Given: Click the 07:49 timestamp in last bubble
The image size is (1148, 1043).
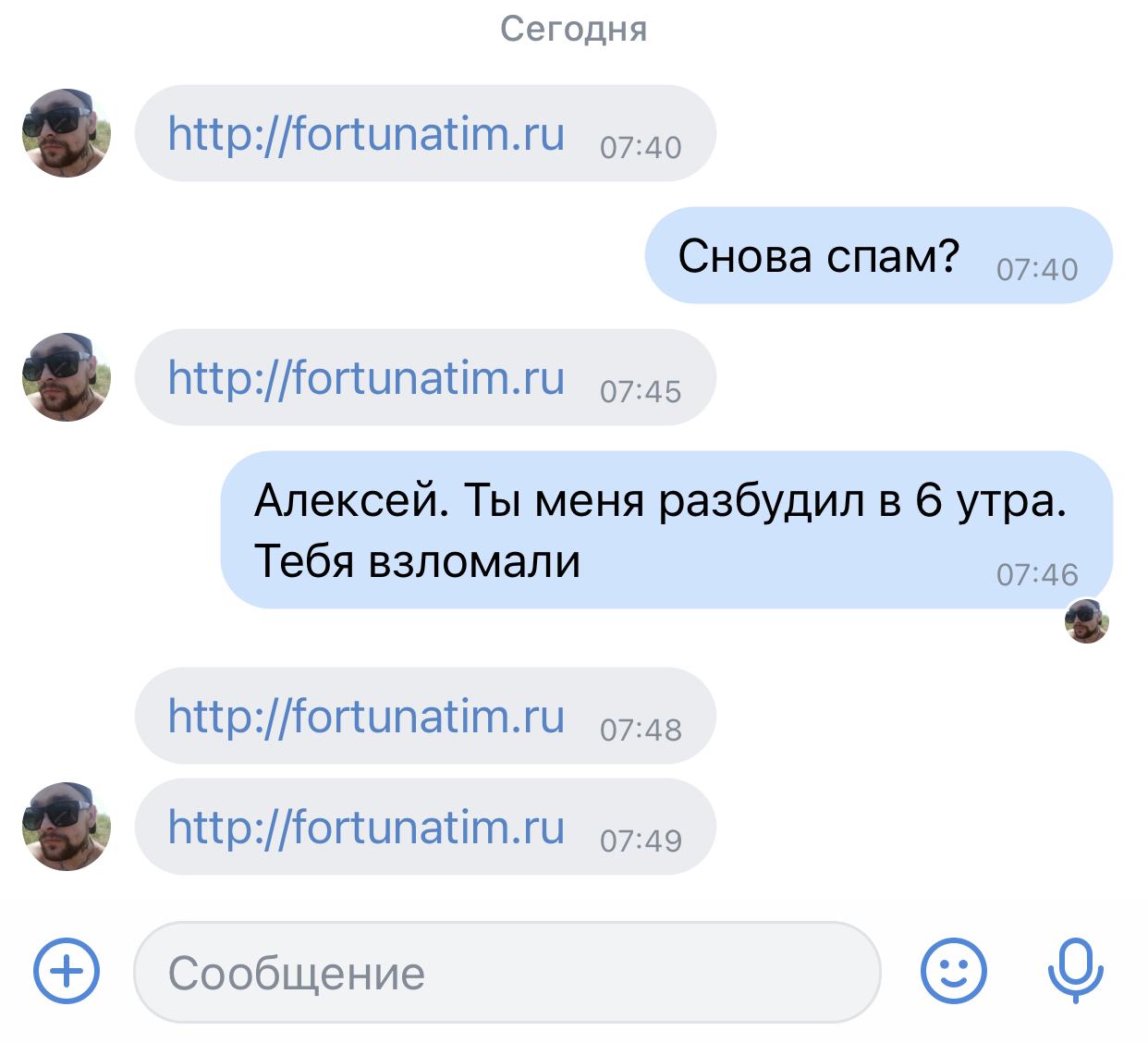Looking at the screenshot, I should [x=641, y=841].
